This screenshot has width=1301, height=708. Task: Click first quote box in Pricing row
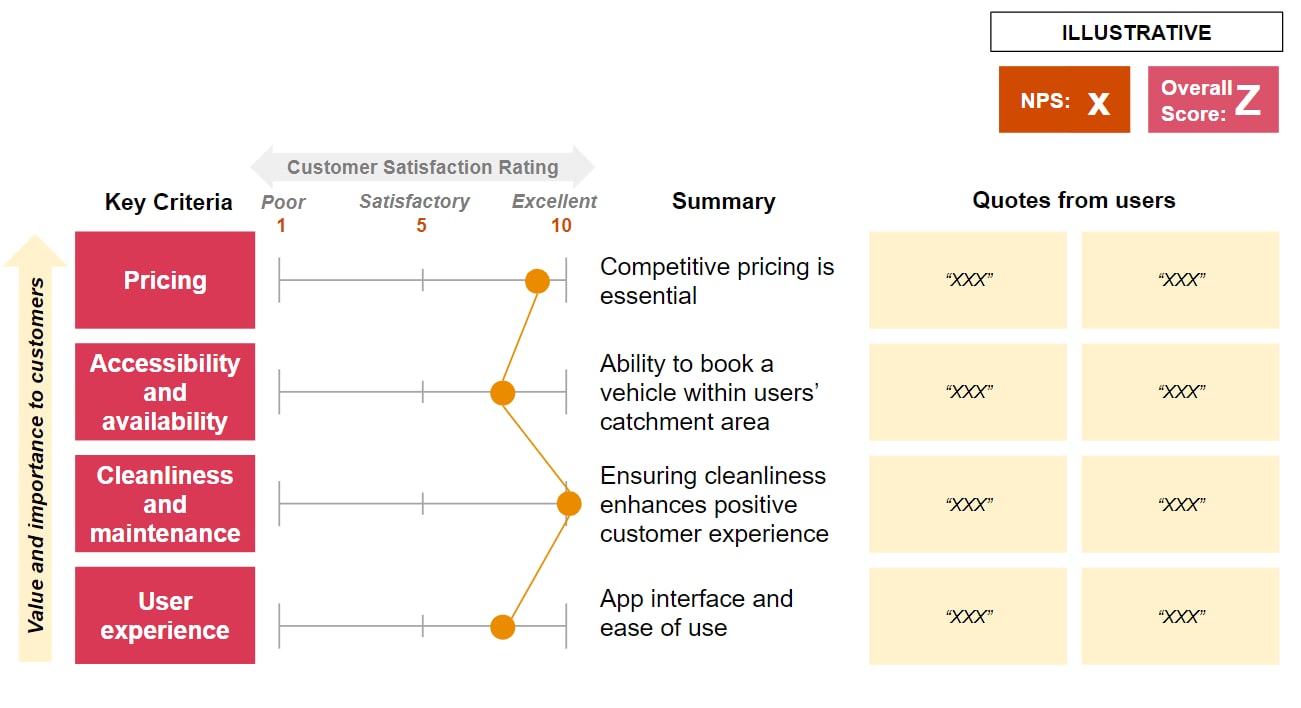click(968, 280)
